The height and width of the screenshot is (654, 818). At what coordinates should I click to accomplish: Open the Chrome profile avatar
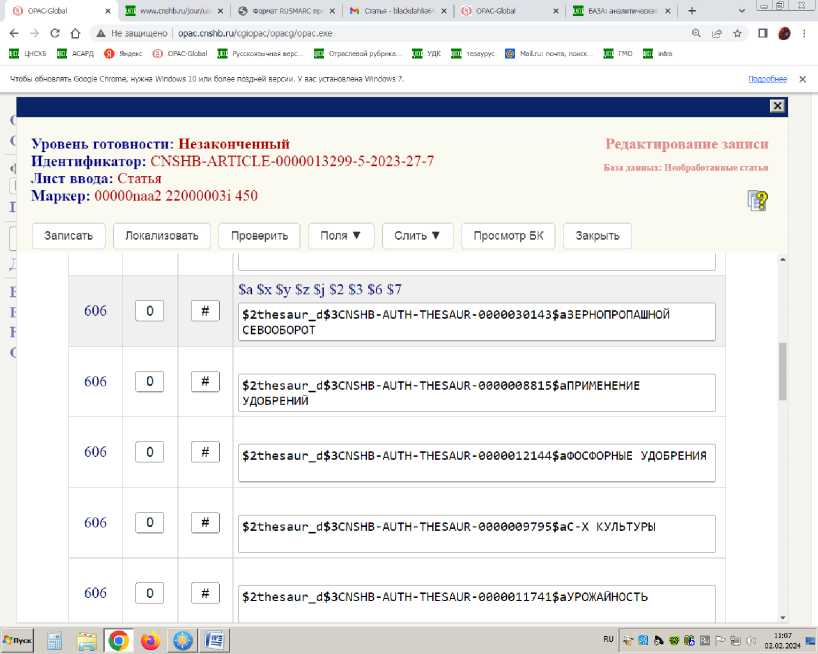pyautogui.click(x=784, y=33)
